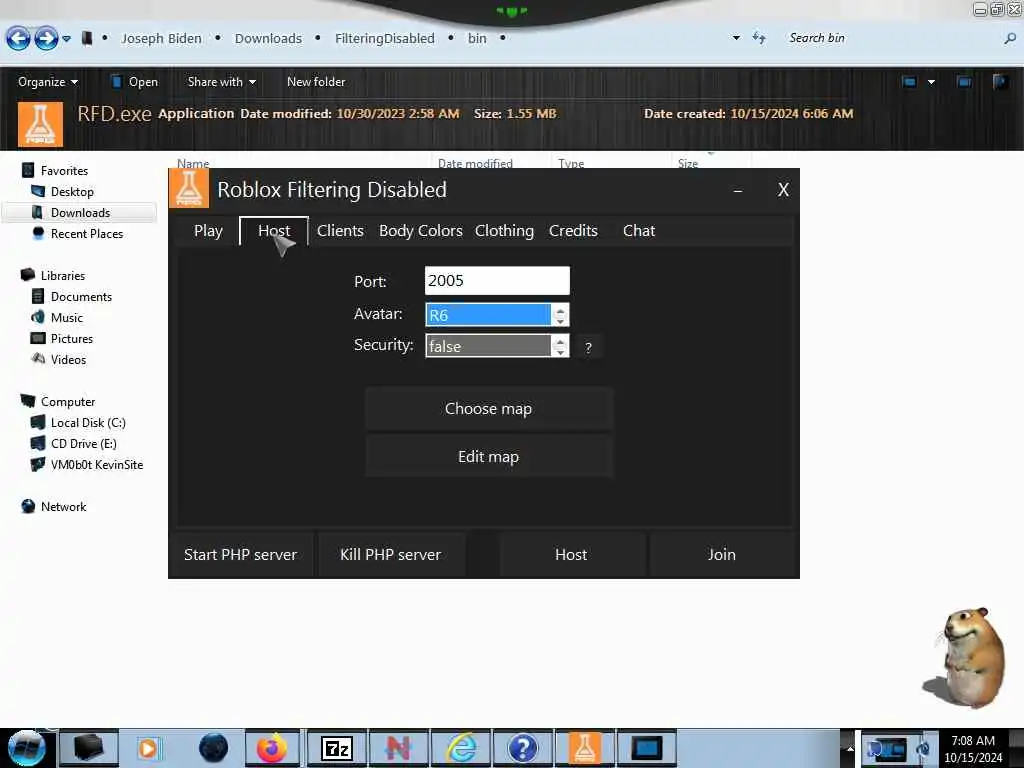
Task: Click the Avatar R6 selection field
Action: pos(488,315)
